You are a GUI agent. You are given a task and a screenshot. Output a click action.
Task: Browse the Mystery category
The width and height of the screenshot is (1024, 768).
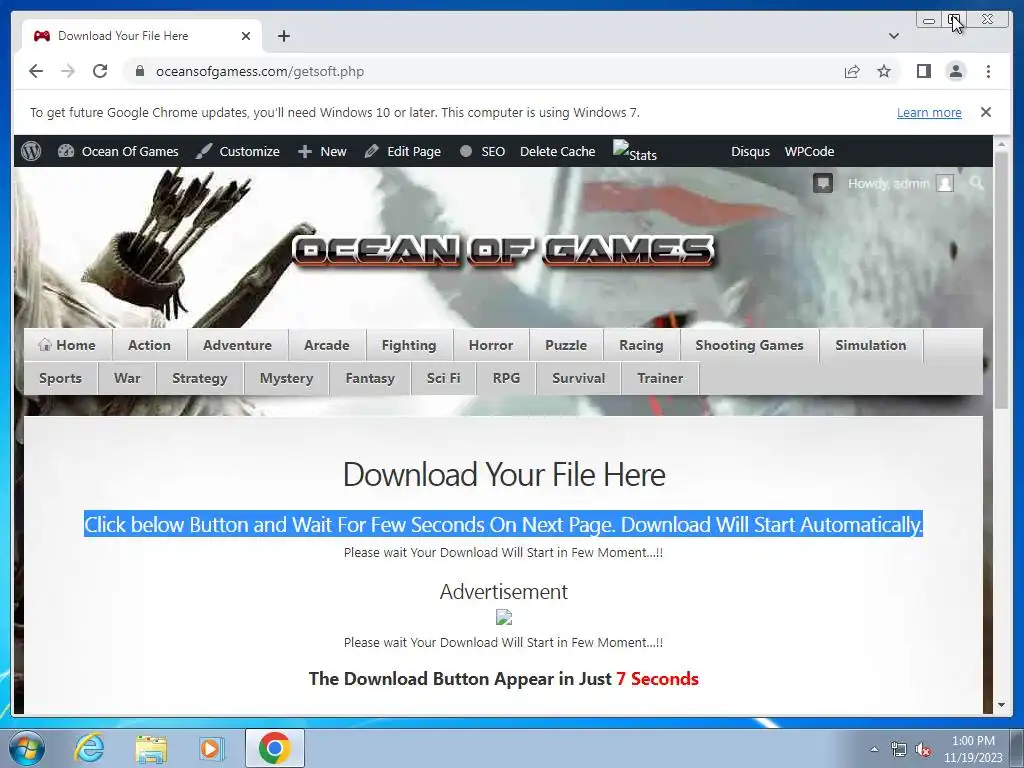286,378
